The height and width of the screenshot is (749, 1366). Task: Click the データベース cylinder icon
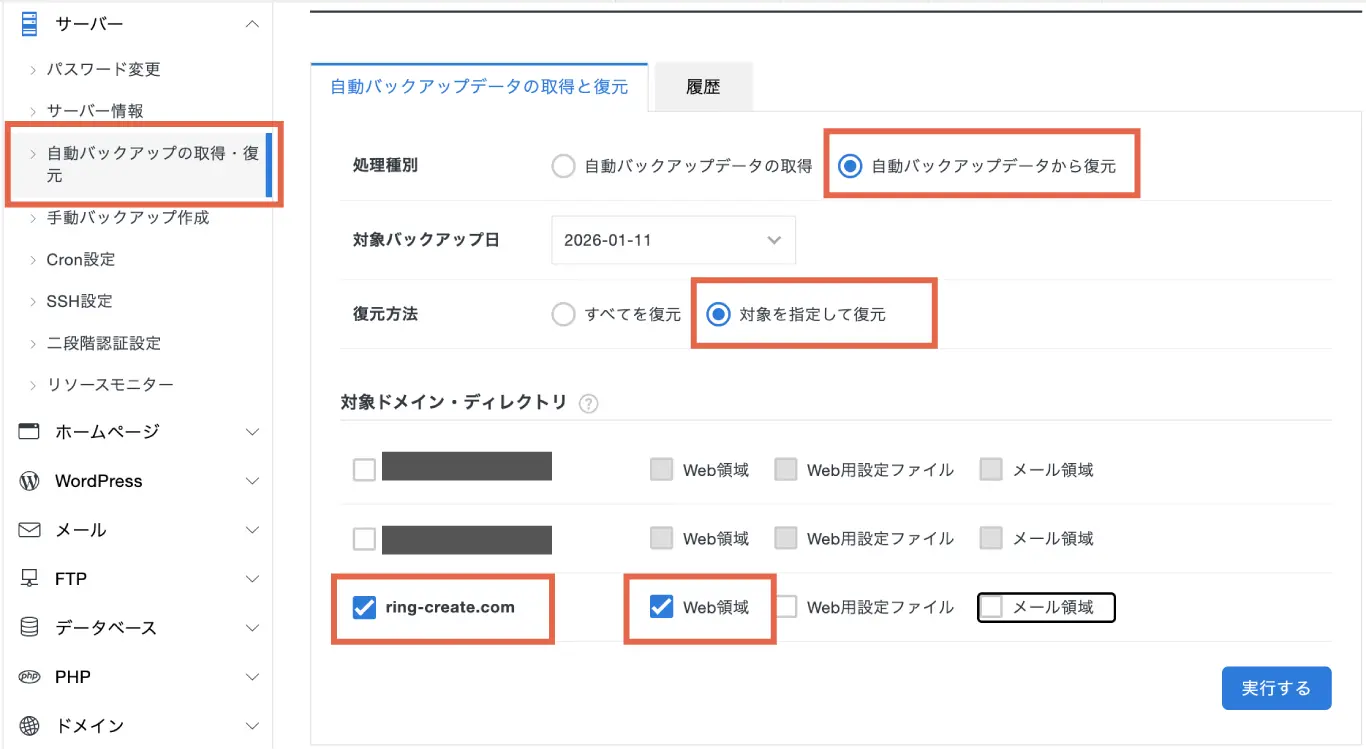click(x=29, y=628)
